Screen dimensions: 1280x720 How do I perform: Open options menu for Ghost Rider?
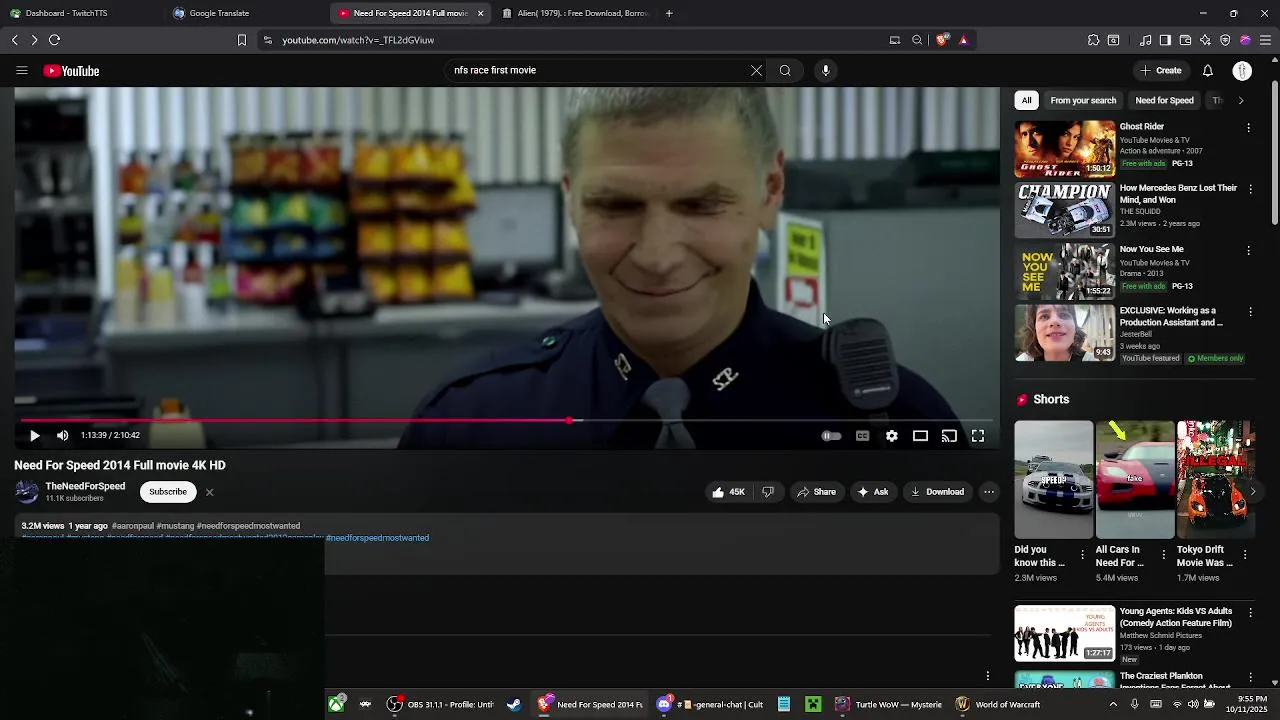coord(1248,128)
